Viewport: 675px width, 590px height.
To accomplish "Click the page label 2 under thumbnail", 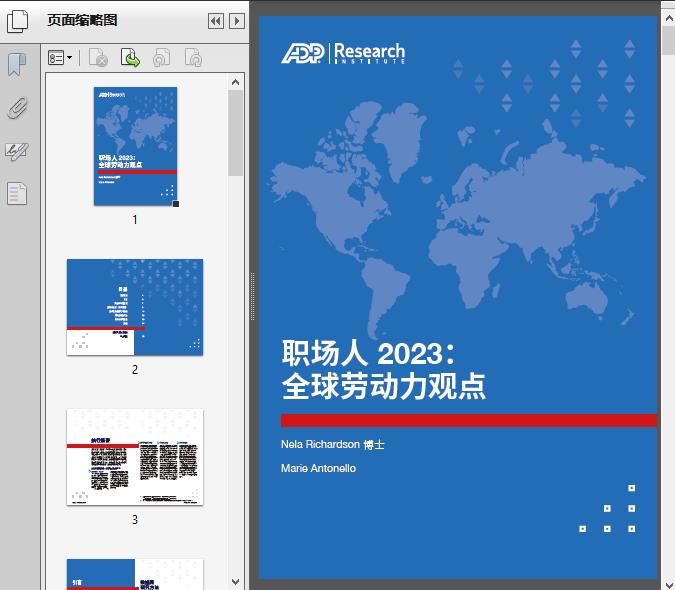I will click(135, 370).
